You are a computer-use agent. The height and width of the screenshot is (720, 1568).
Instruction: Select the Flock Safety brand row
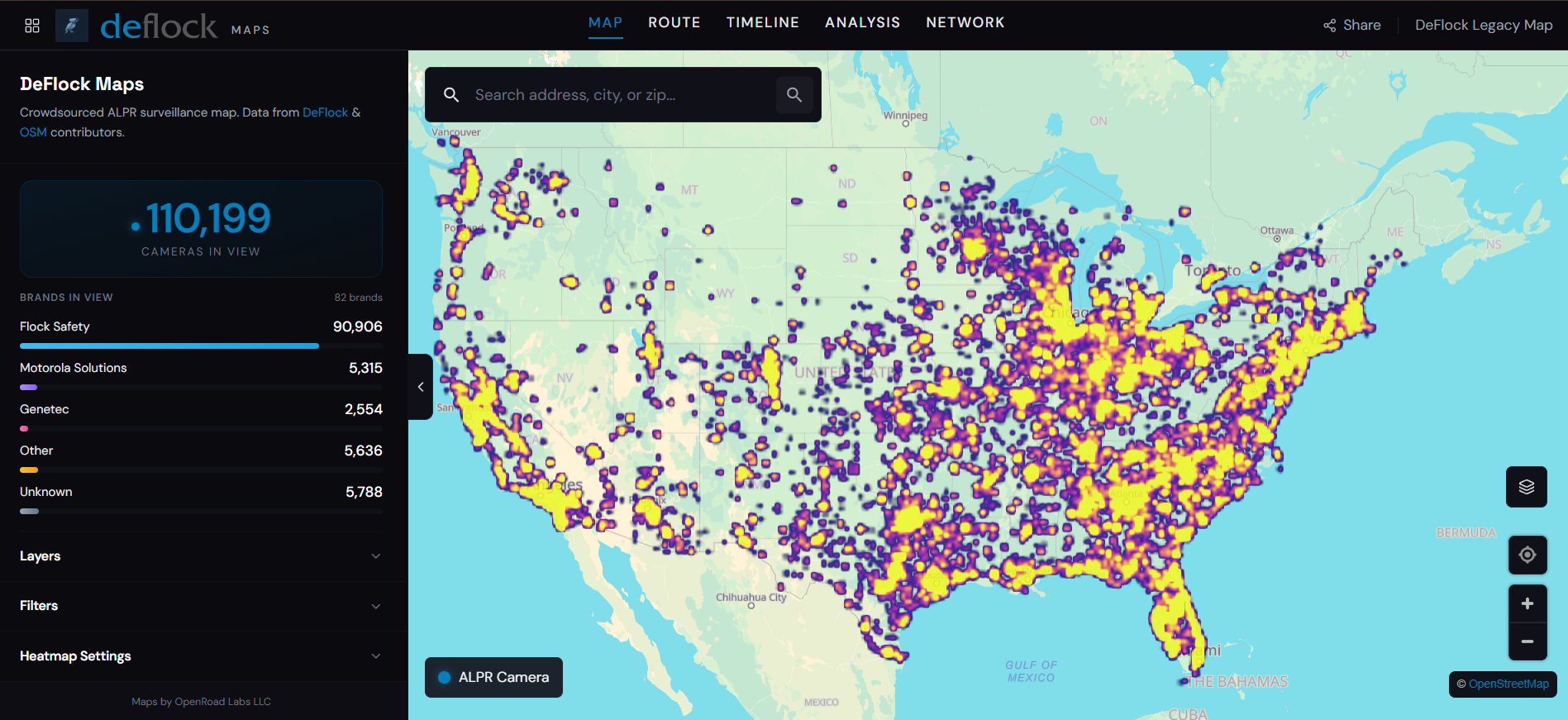[201, 333]
